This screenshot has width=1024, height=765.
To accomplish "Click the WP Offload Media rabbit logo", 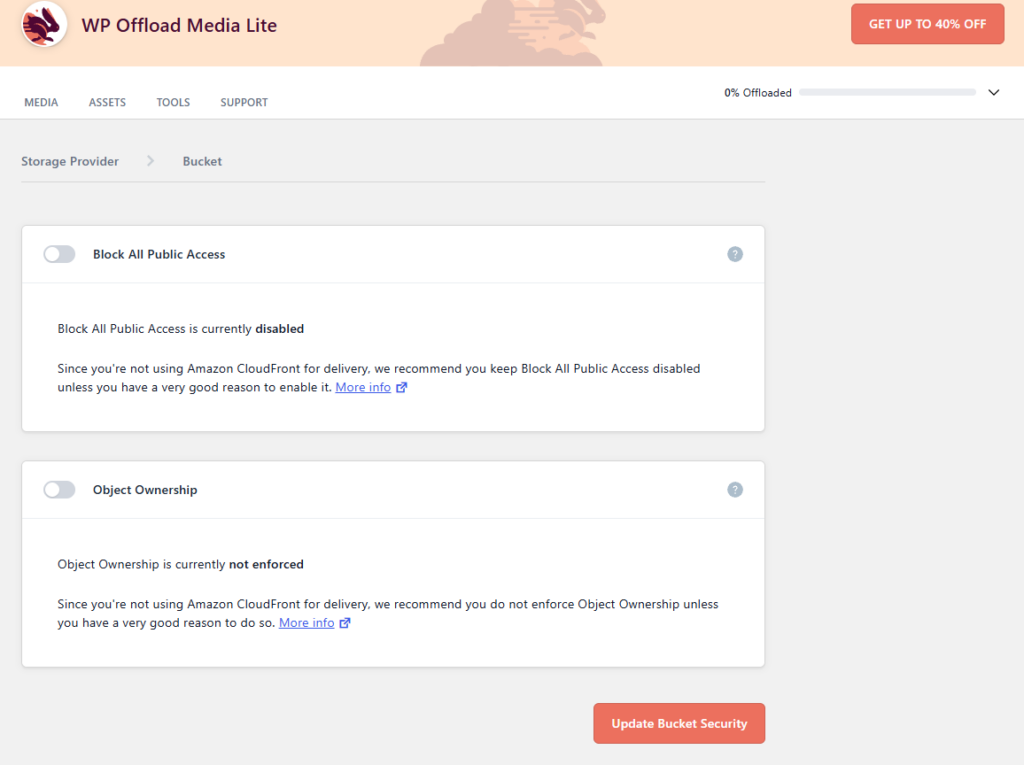I will click(x=44, y=24).
